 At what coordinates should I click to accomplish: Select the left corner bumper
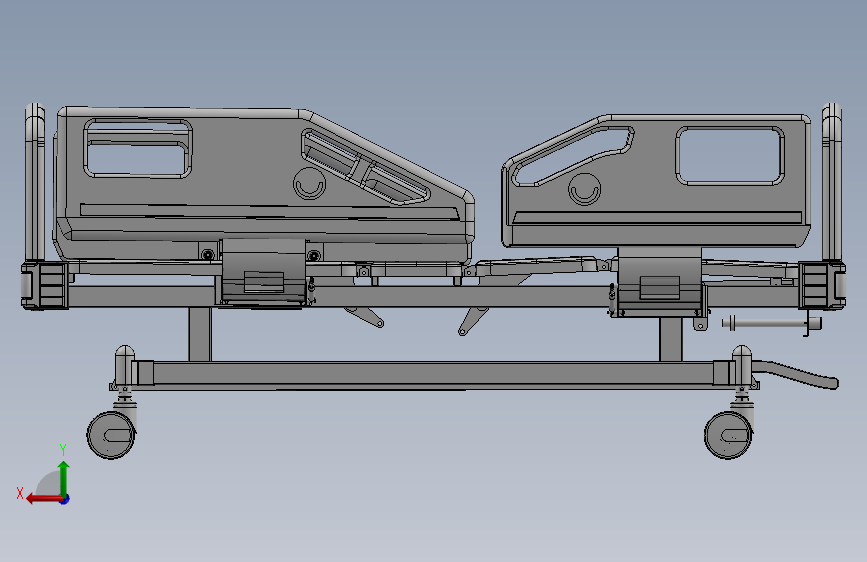tap(45, 285)
